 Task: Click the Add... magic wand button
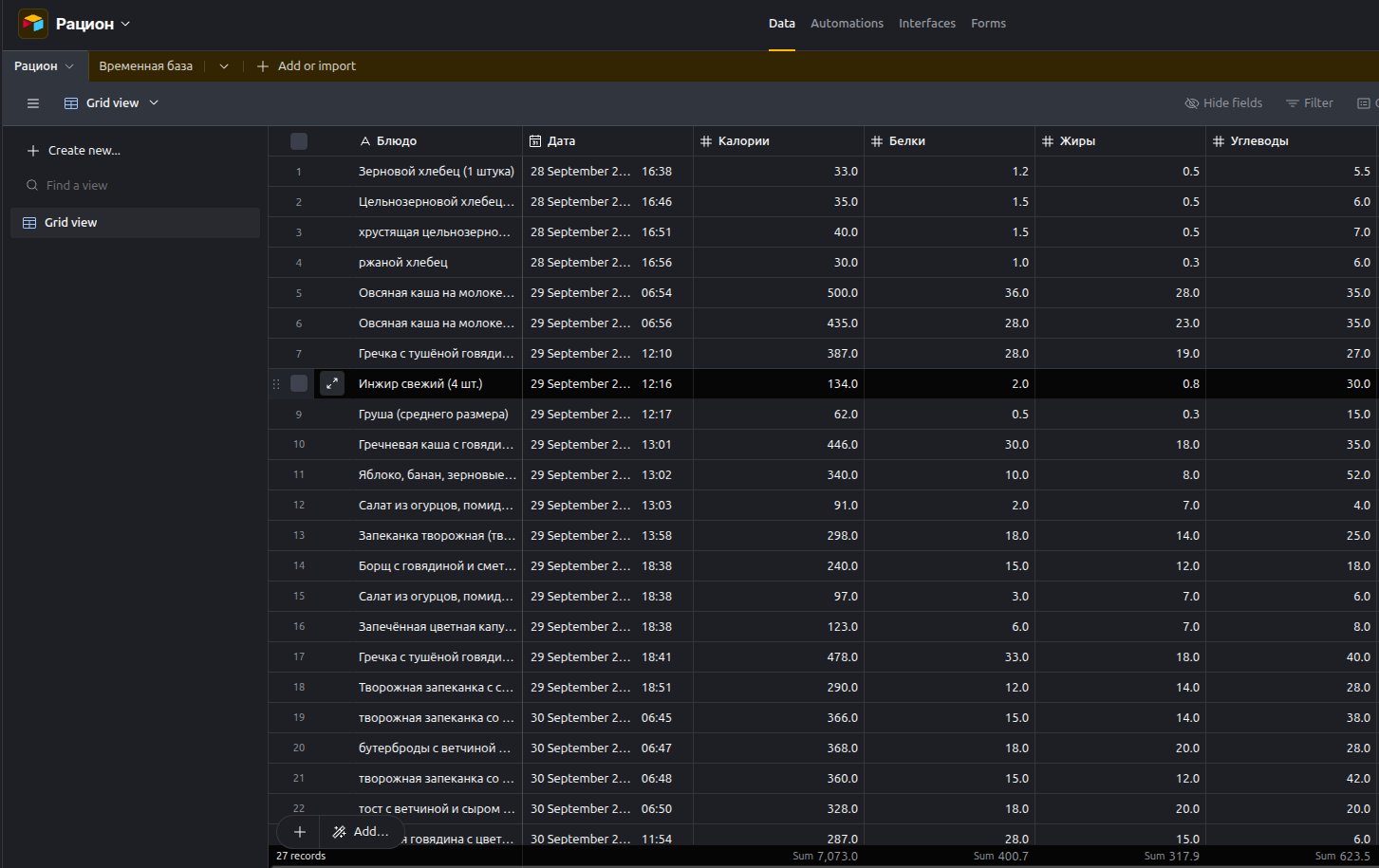tap(361, 832)
